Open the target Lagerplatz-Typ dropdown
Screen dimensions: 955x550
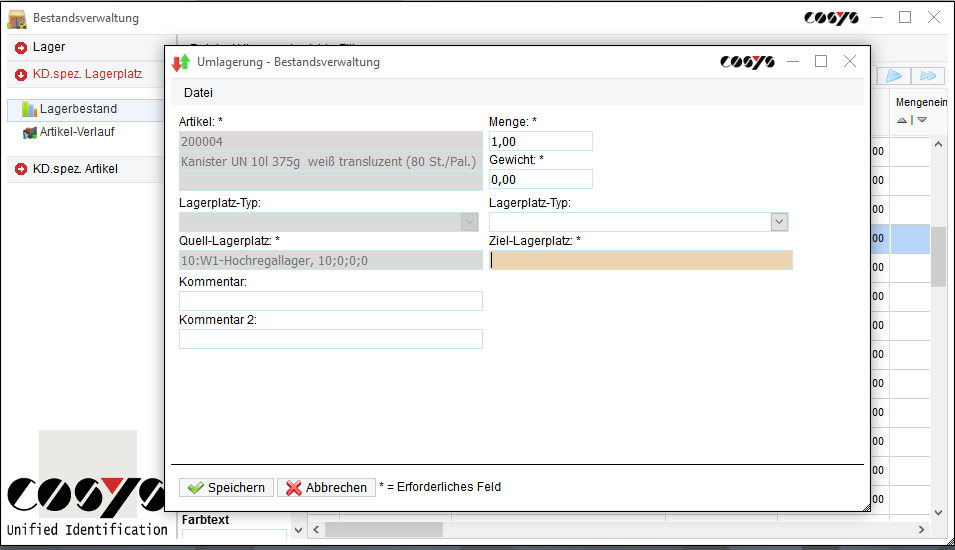click(x=780, y=222)
